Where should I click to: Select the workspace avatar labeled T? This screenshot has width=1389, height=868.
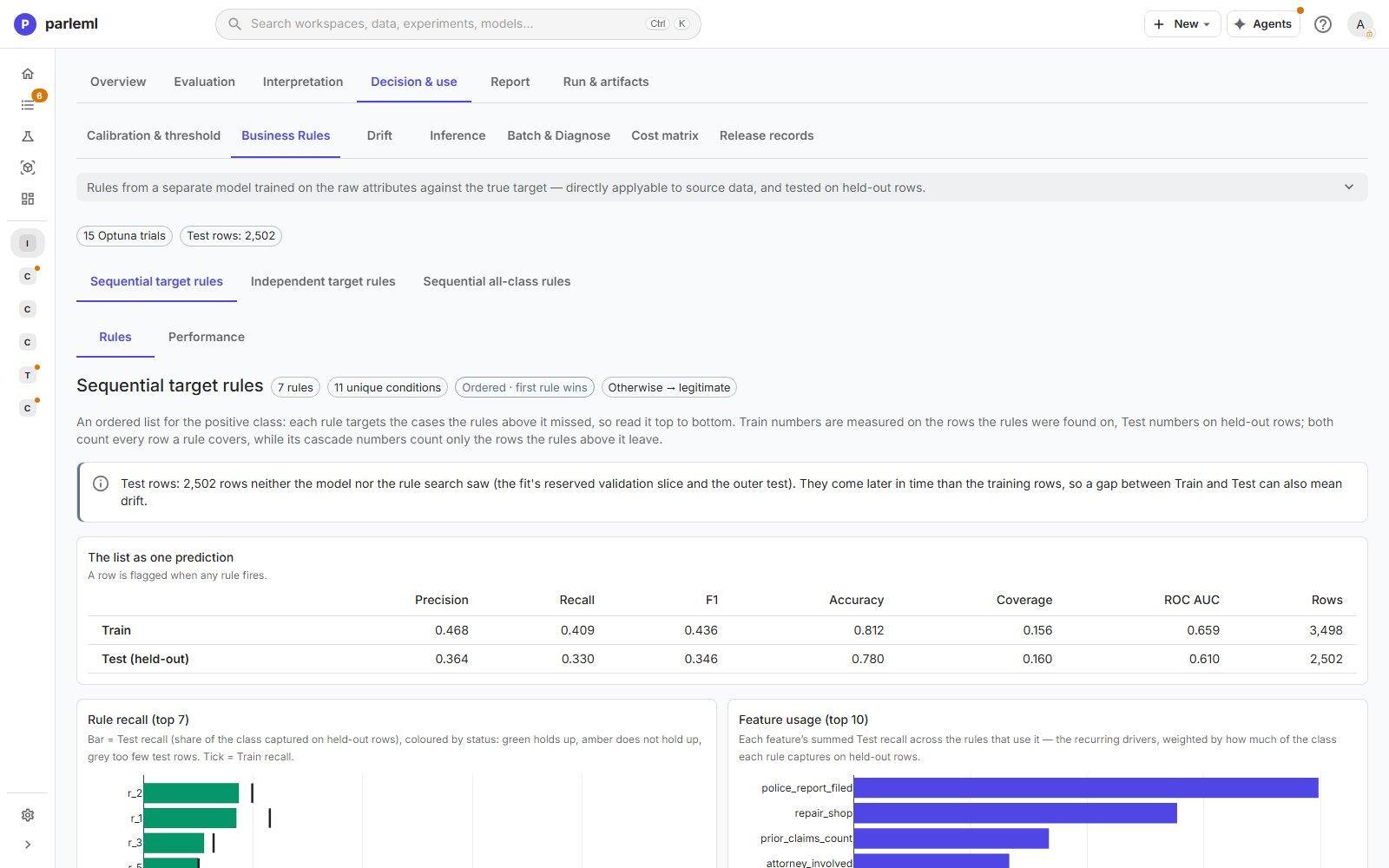(x=28, y=375)
